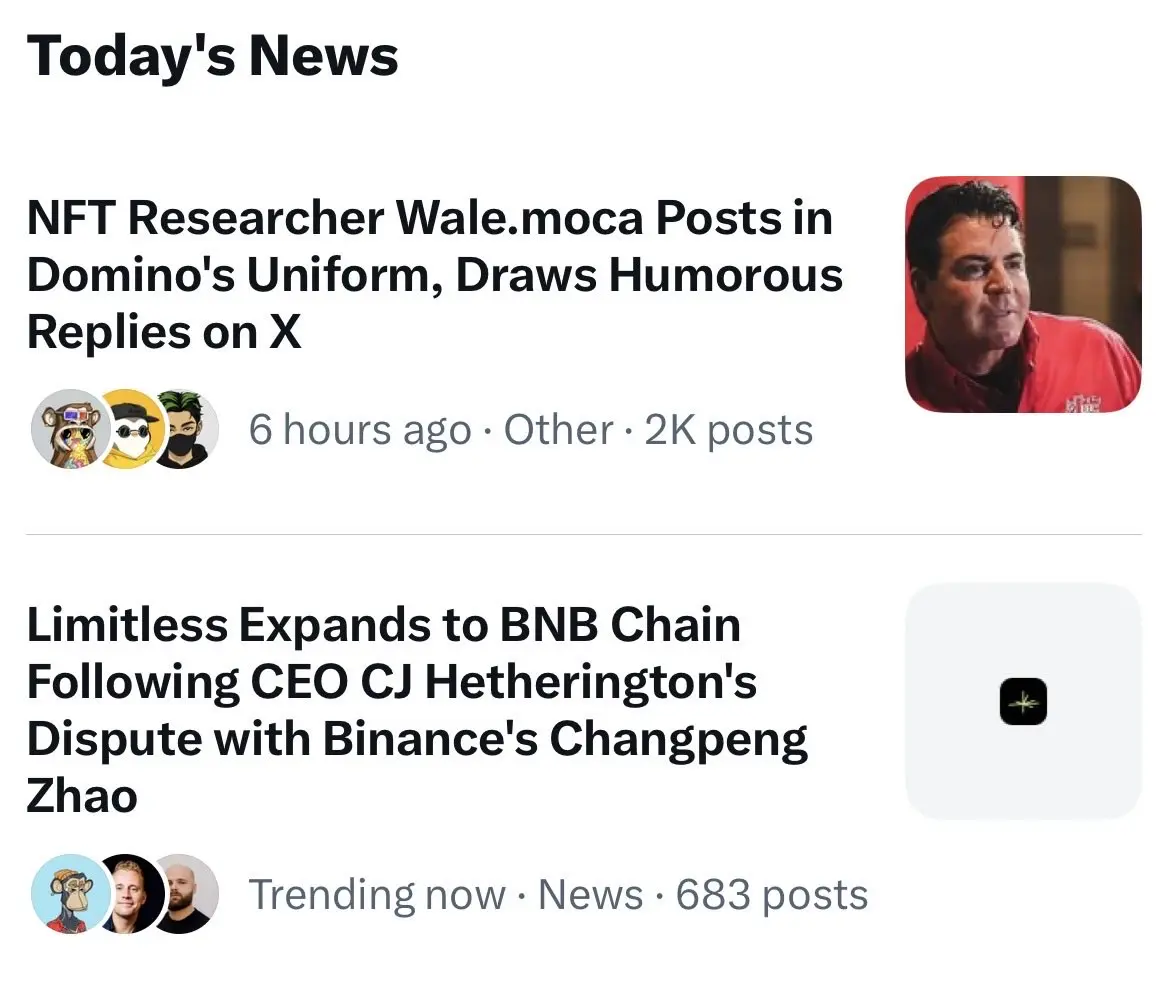Click the small black Limitless logo icon
Viewport: 1169px width, 982px height.
[x=1023, y=701]
